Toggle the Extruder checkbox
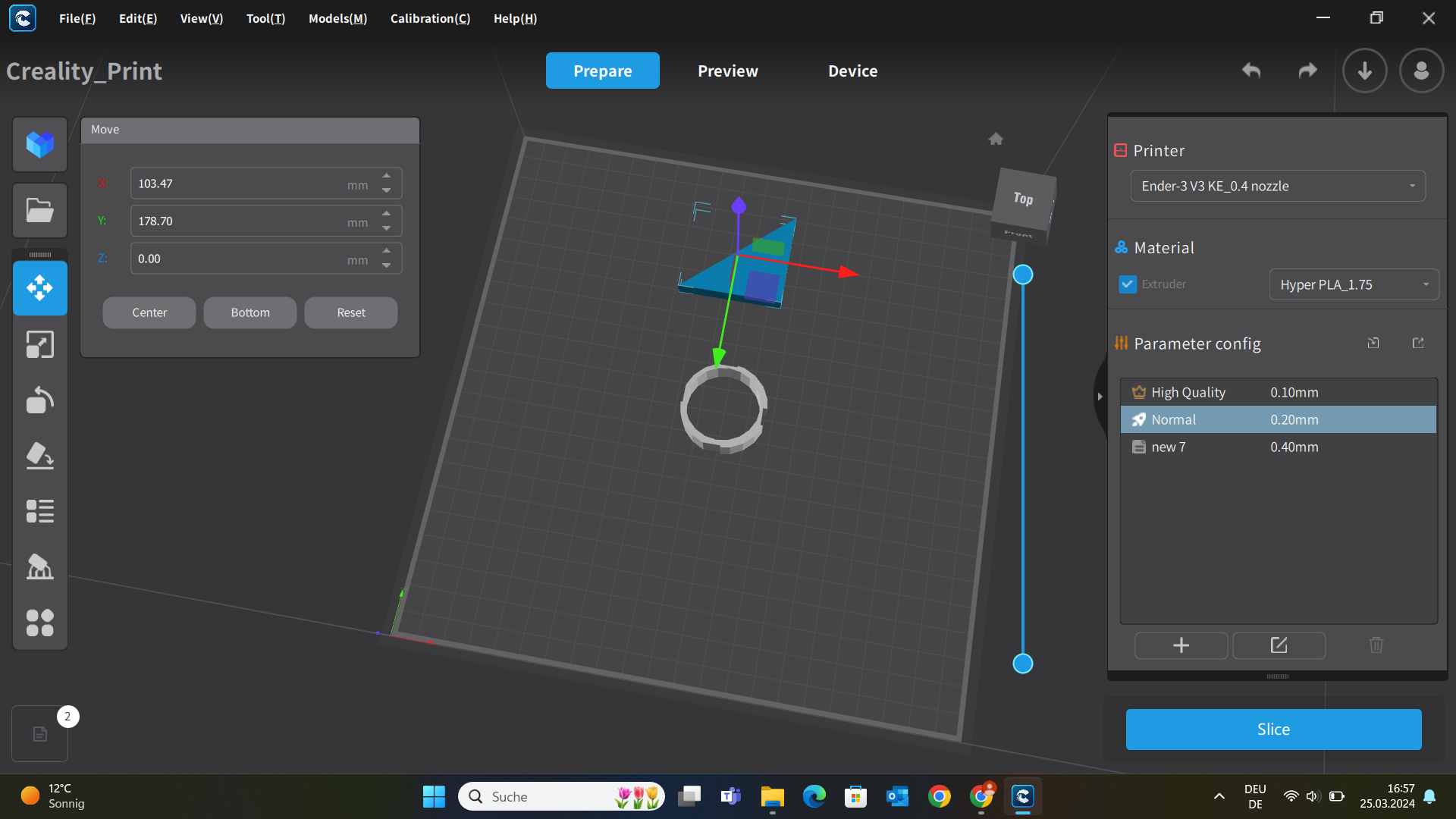The width and height of the screenshot is (1456, 819). [1128, 284]
